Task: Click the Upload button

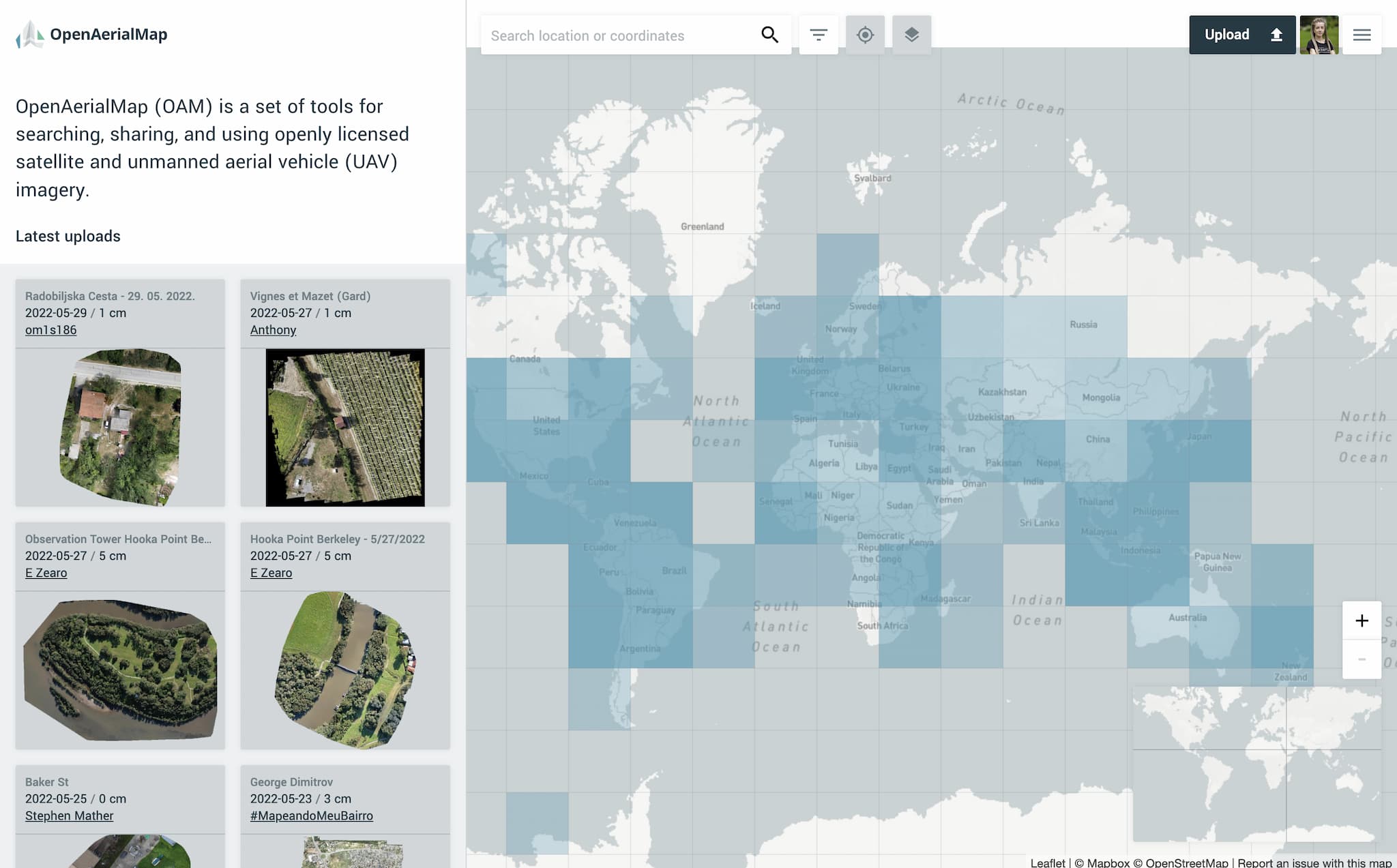Action: click(x=1242, y=35)
